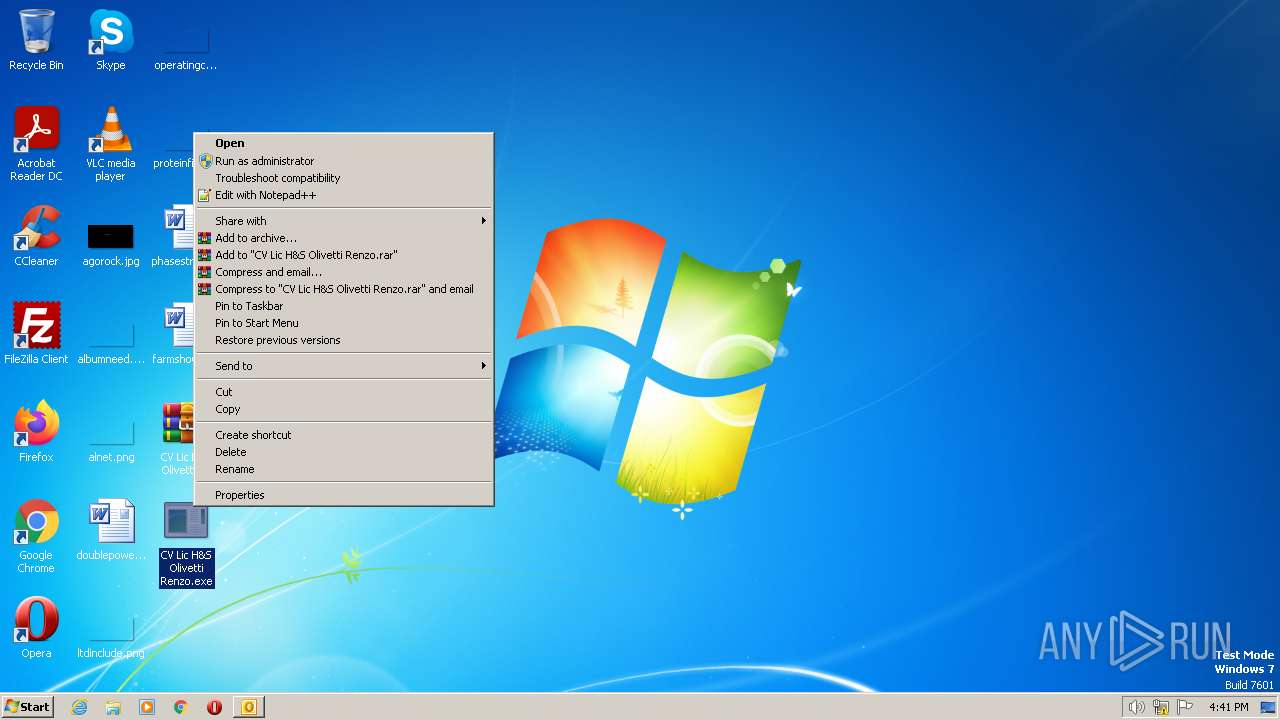Screen dimensions: 1280x720
Task: Open the Start menu
Action: [28, 707]
